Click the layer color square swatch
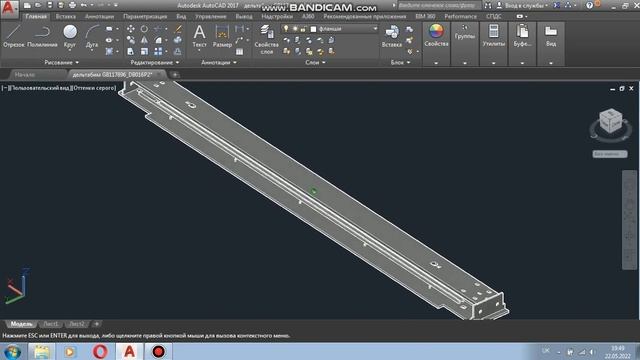Screen dimensions: 640x360 (x=313, y=29)
